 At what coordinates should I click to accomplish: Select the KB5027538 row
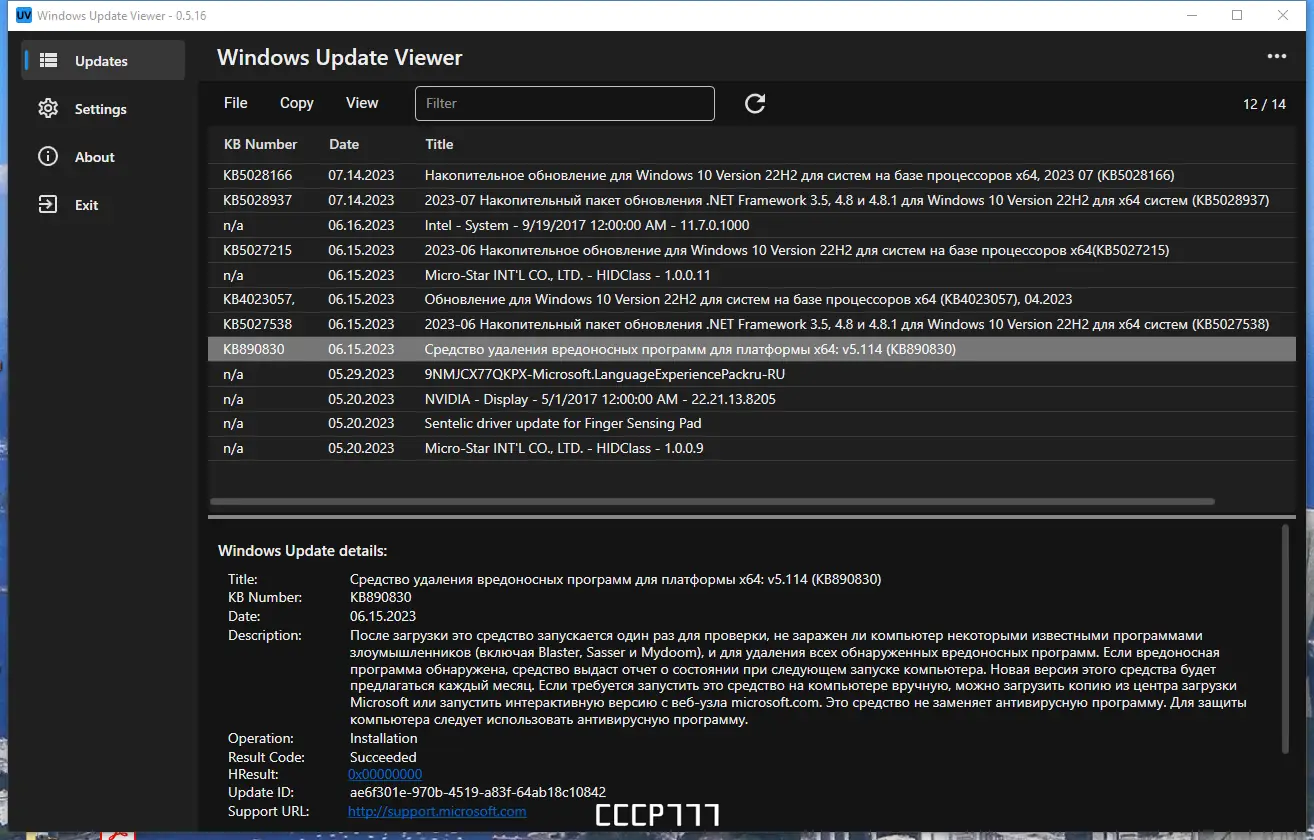(x=752, y=324)
